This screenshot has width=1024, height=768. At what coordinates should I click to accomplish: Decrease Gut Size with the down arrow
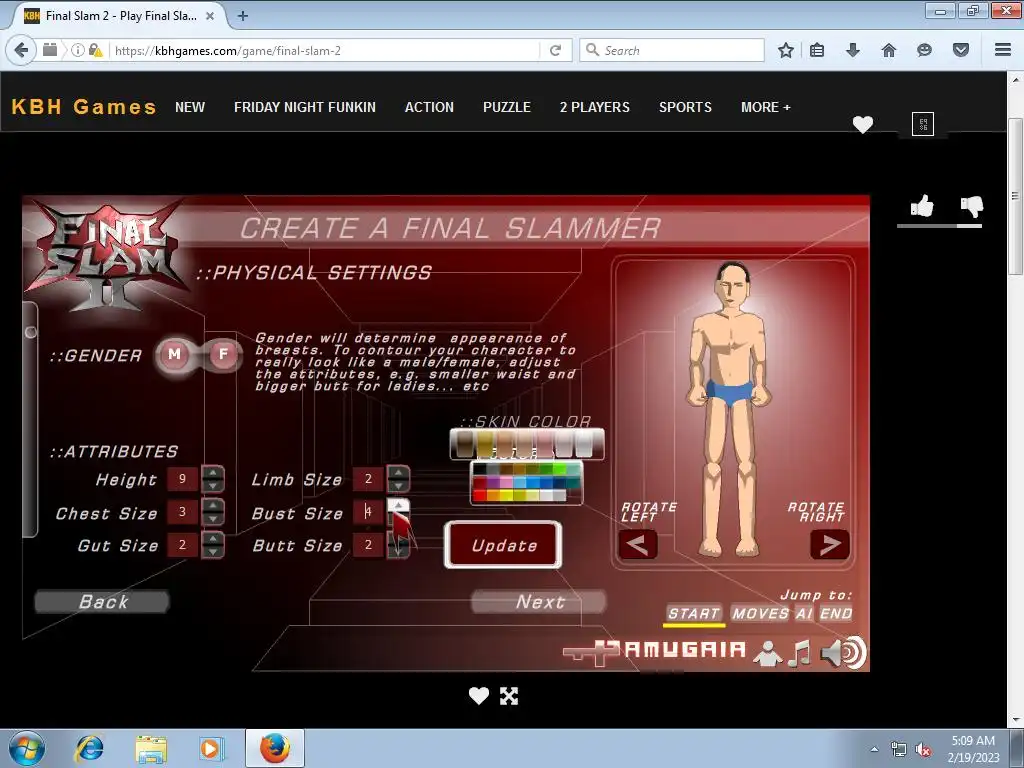coord(213,552)
